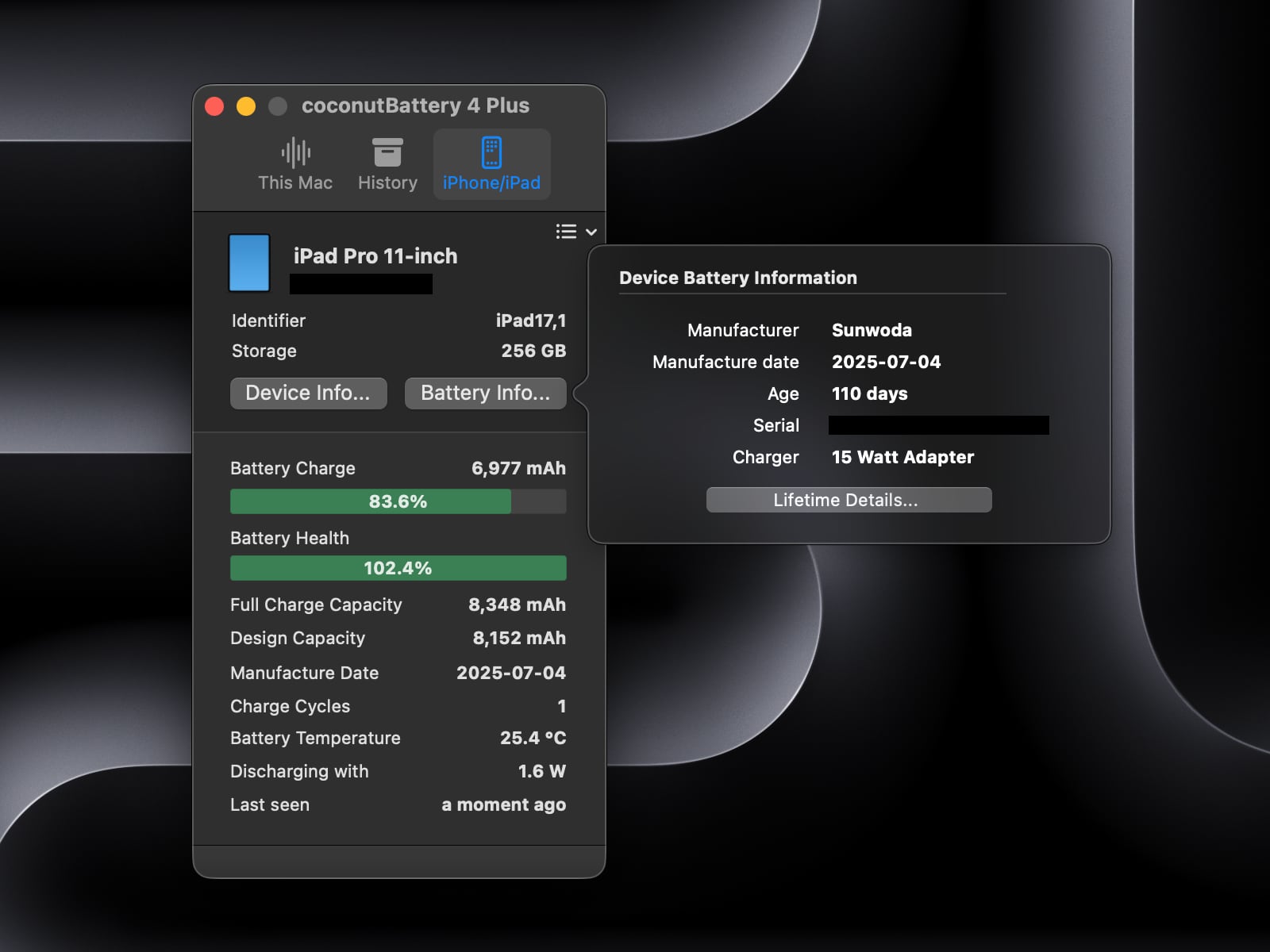1270x952 pixels.
Task: Expand the chevron beside the list icon
Action: click(x=591, y=232)
